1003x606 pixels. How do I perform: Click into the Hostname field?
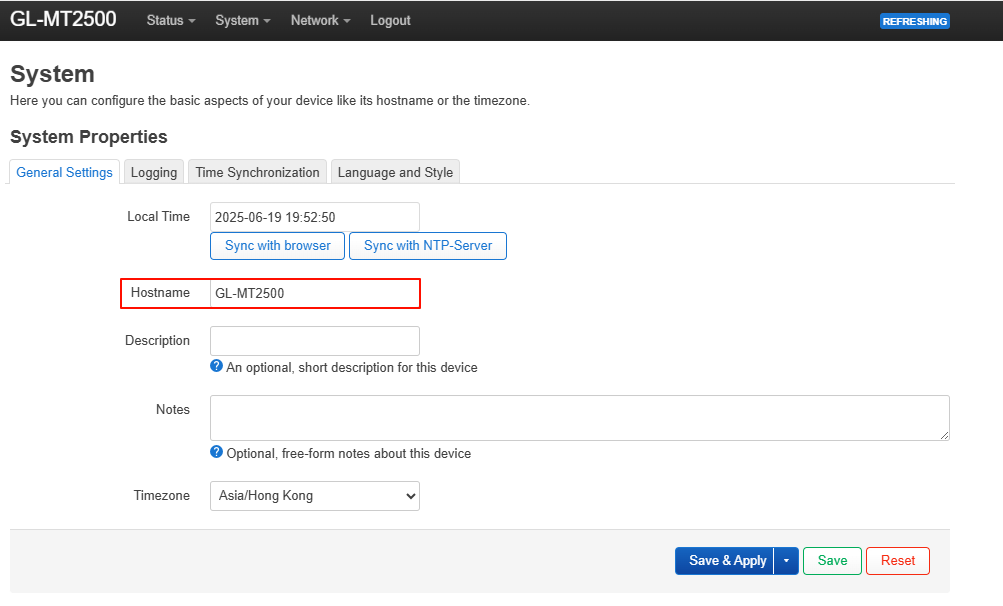click(x=315, y=293)
